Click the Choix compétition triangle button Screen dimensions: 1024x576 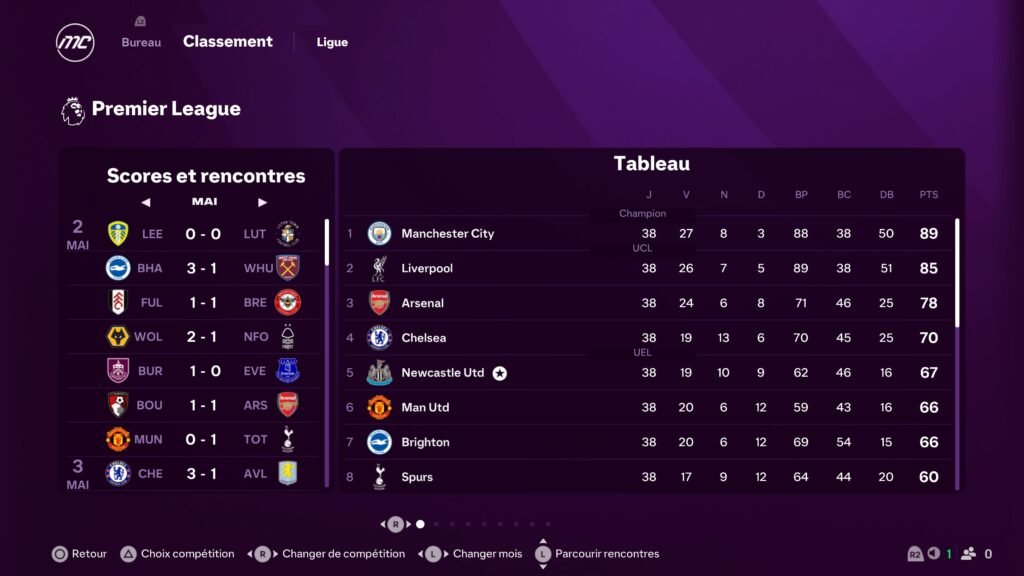128,554
